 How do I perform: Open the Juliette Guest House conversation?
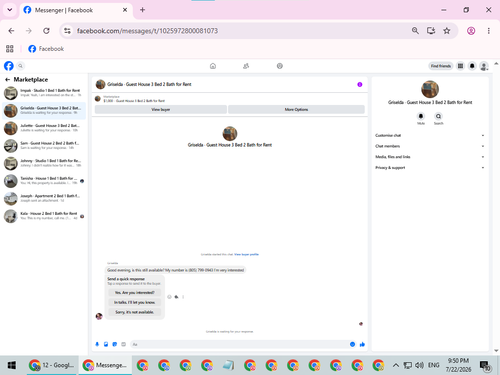(x=44, y=128)
